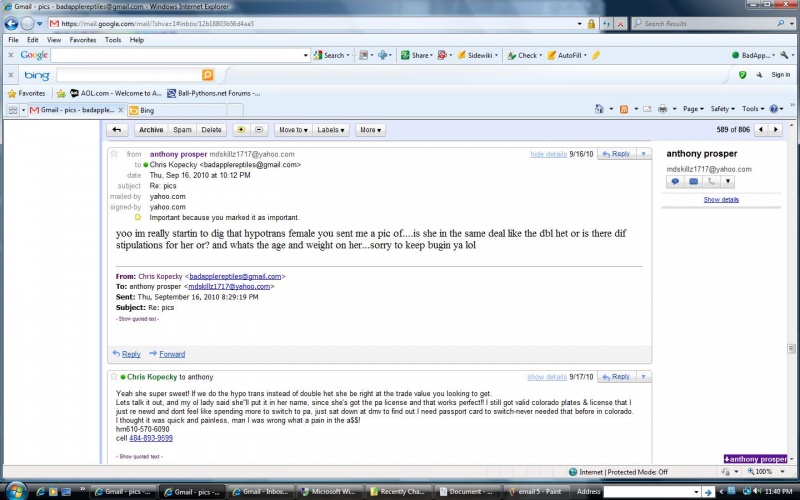Click the Spam button
800x500 pixels.
click(x=182, y=130)
